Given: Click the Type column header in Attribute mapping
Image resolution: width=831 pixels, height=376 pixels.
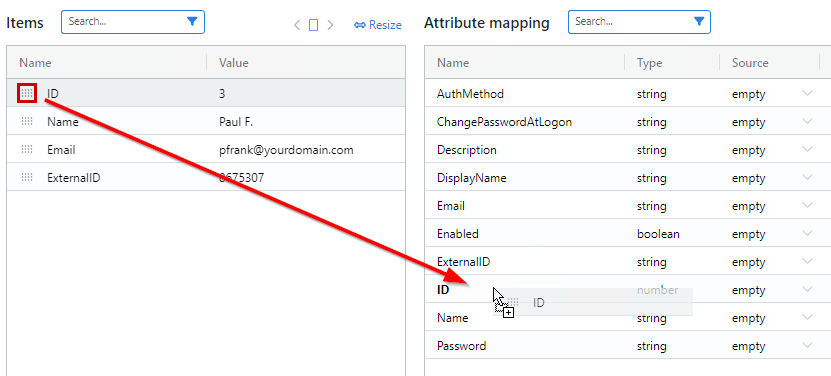Looking at the screenshot, I should pos(649,63).
